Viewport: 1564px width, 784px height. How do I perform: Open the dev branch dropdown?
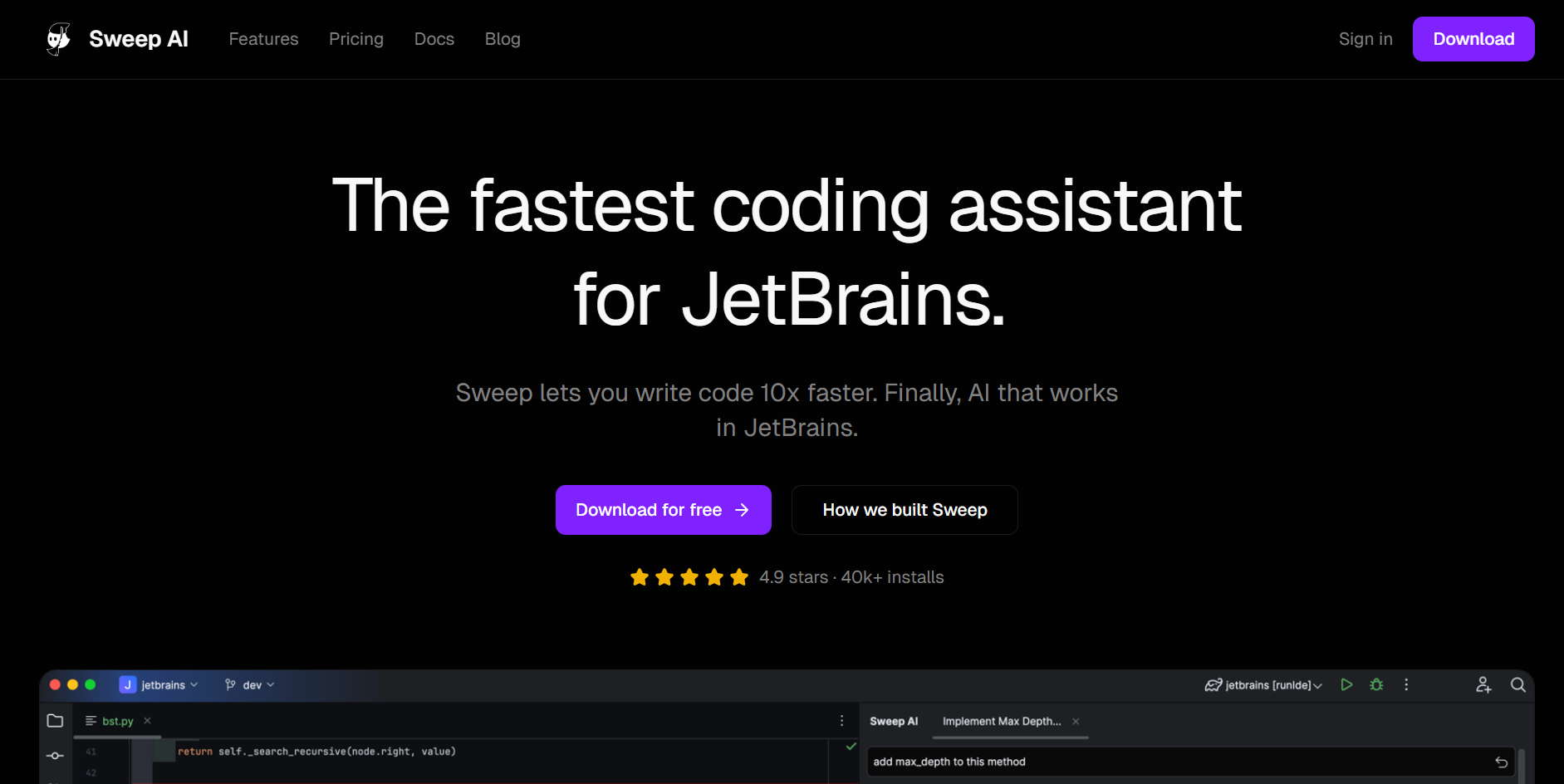[x=250, y=685]
